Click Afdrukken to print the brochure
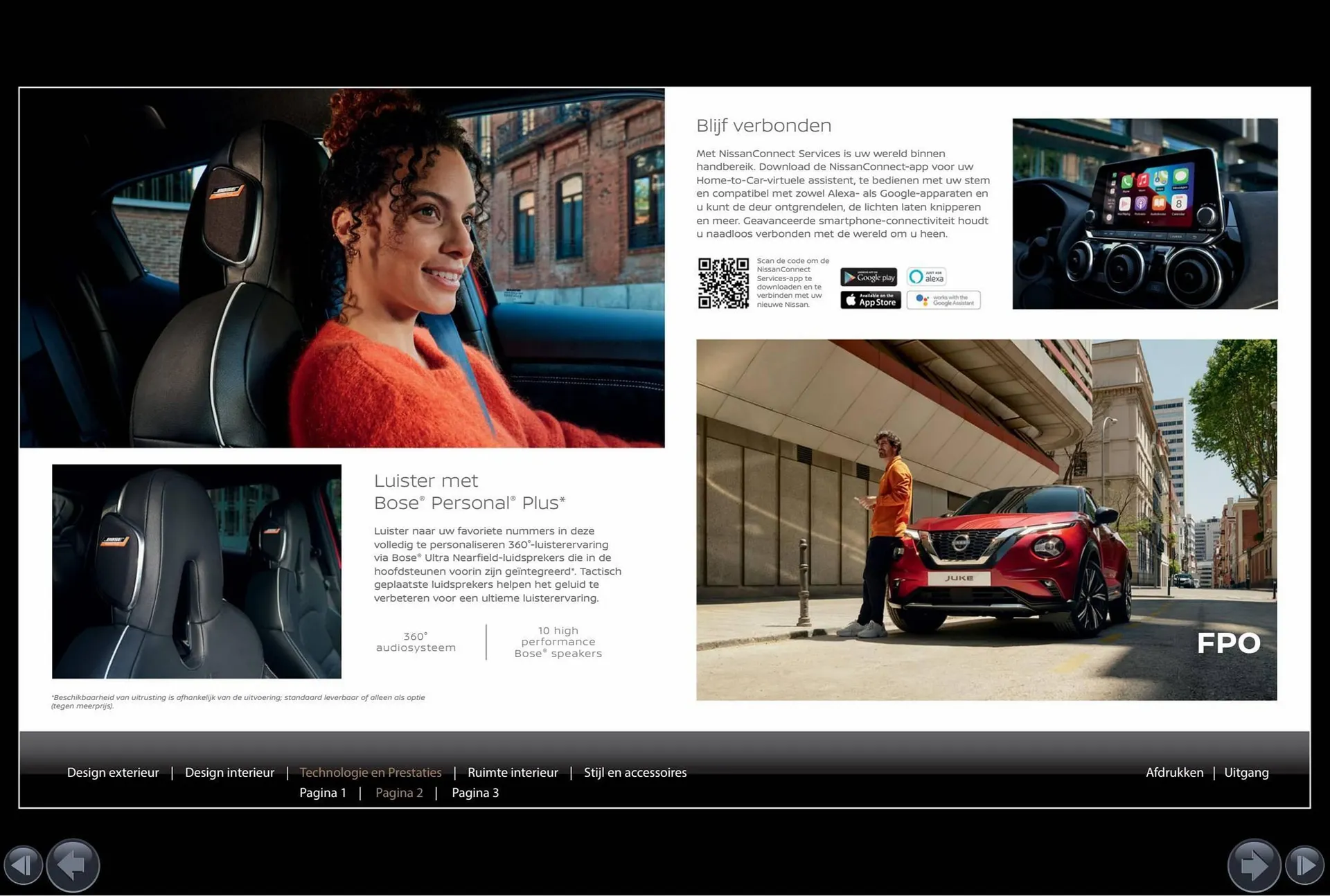1330x896 pixels. [1174, 772]
